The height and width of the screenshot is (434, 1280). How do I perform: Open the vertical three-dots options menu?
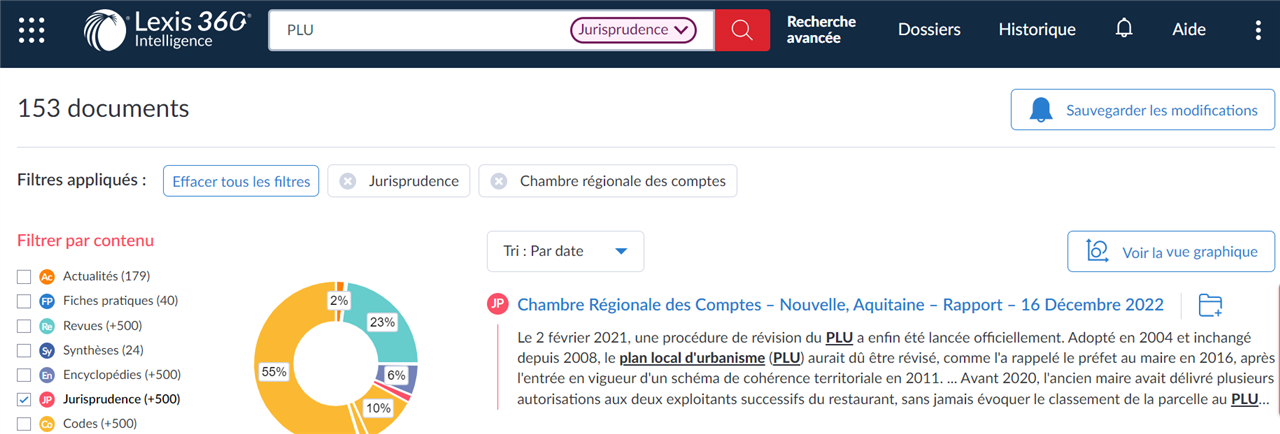1258,30
